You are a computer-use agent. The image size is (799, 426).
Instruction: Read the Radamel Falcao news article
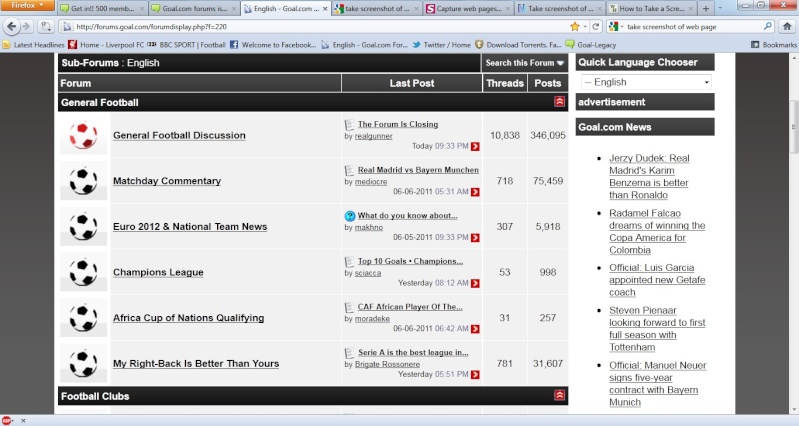click(x=657, y=231)
